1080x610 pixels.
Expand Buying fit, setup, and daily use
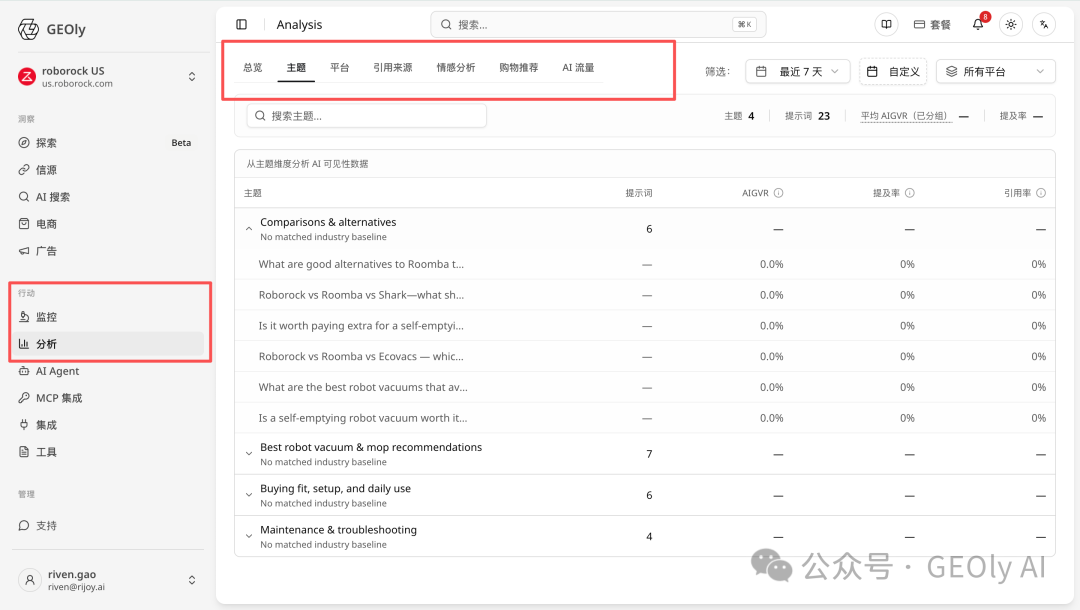[x=249, y=495]
